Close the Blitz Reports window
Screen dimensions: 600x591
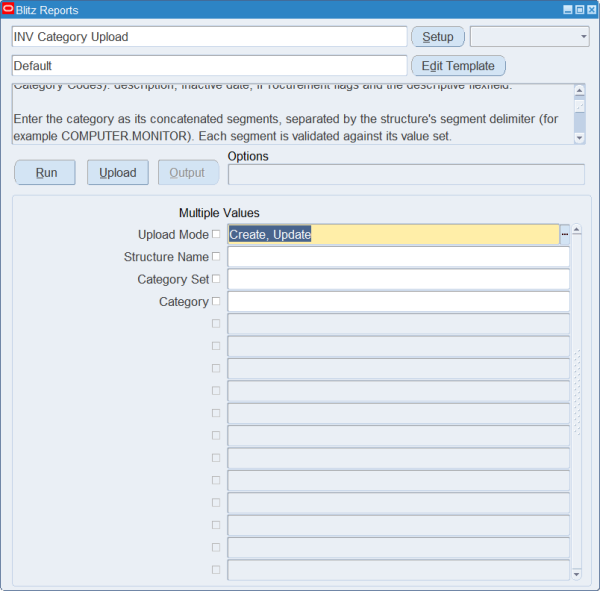pyautogui.click(x=592, y=10)
